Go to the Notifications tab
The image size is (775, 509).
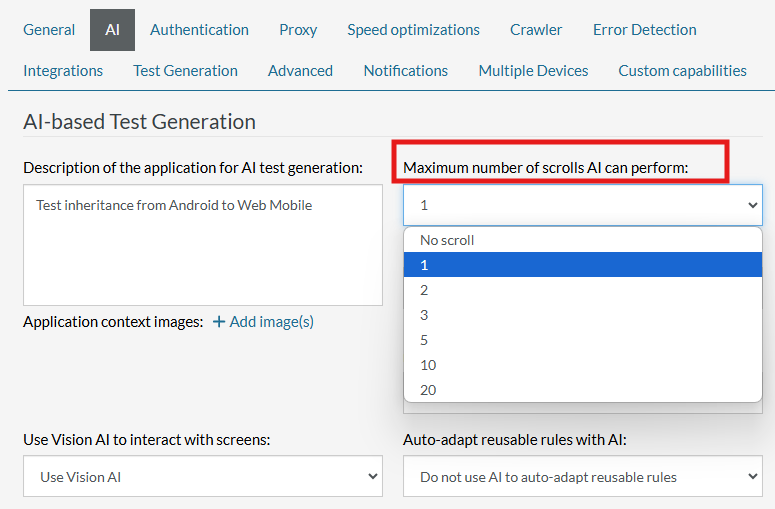point(405,71)
